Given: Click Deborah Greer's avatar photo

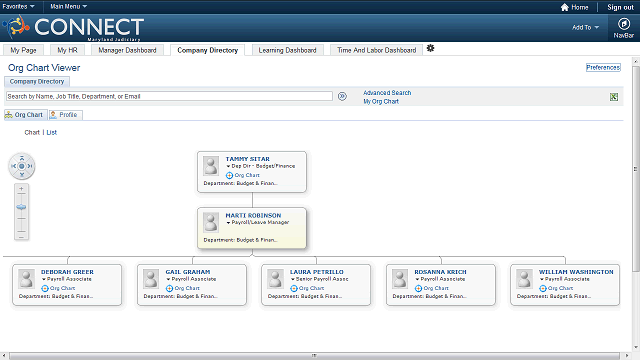Looking at the screenshot, I should 27,280.
